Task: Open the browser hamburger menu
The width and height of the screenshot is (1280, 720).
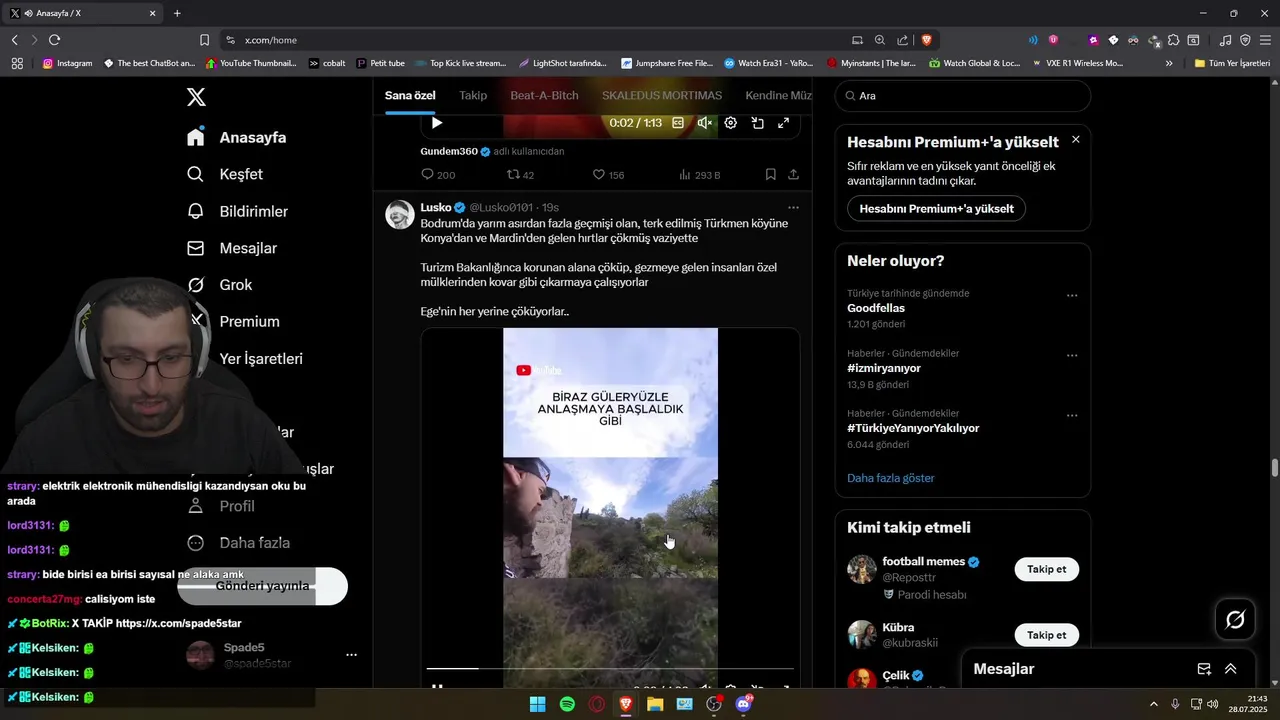Action: pos(1265,40)
